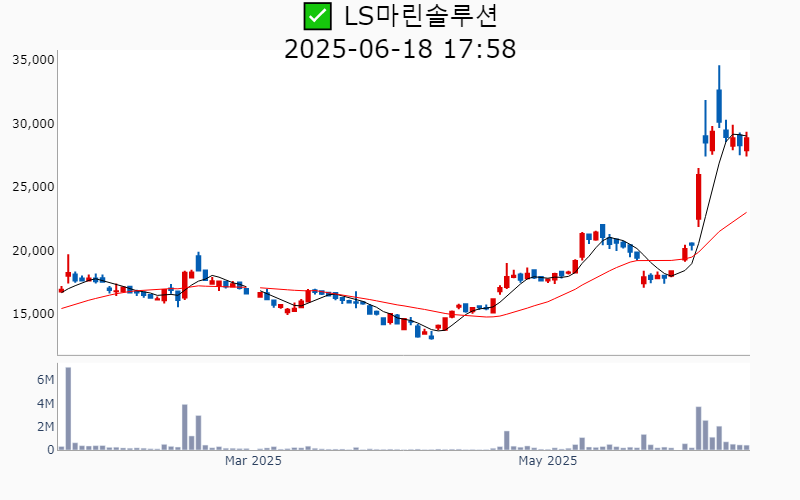Click the 6M volume axis label
800x500 pixels.
(45, 379)
